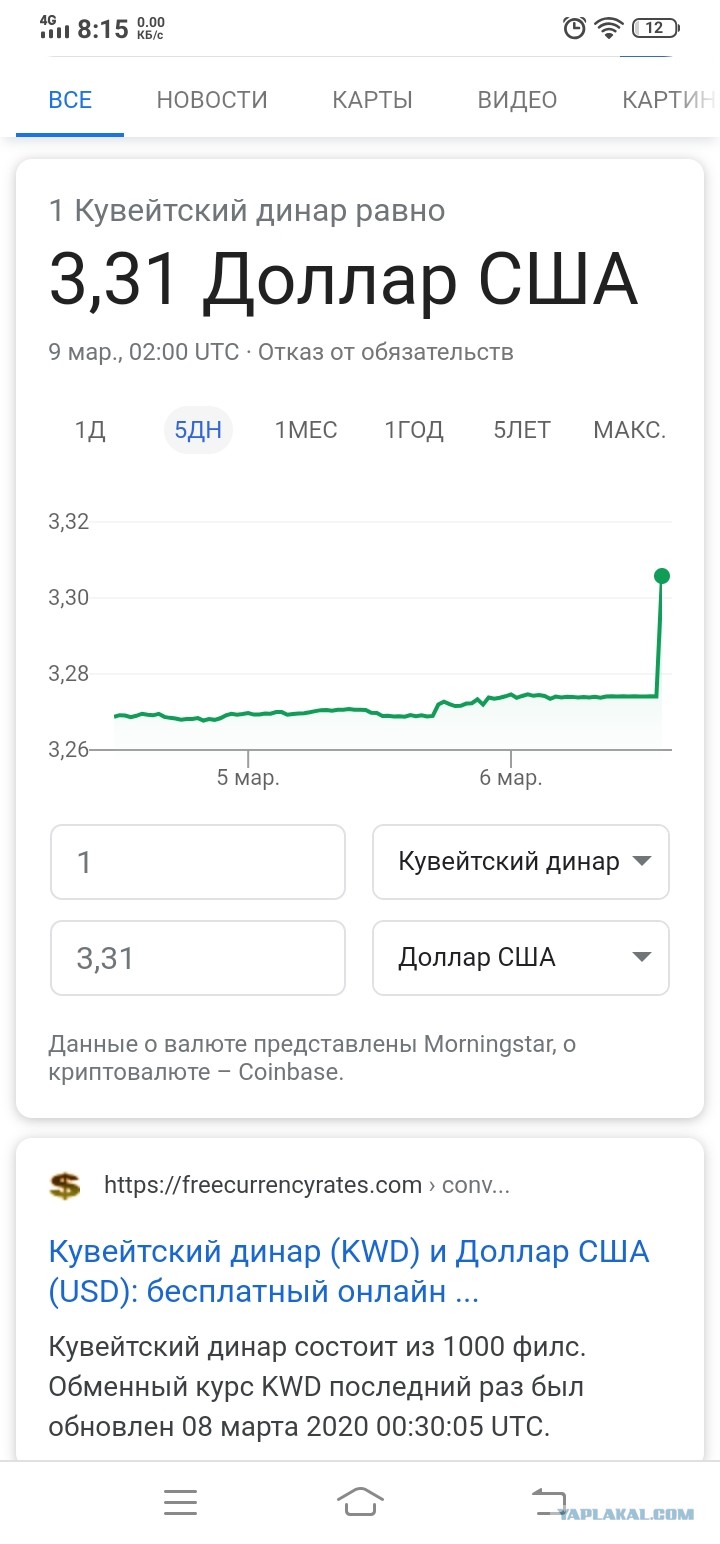Tap the battery indicator icon
Screen dimensions: 720x1544
(x=656, y=29)
